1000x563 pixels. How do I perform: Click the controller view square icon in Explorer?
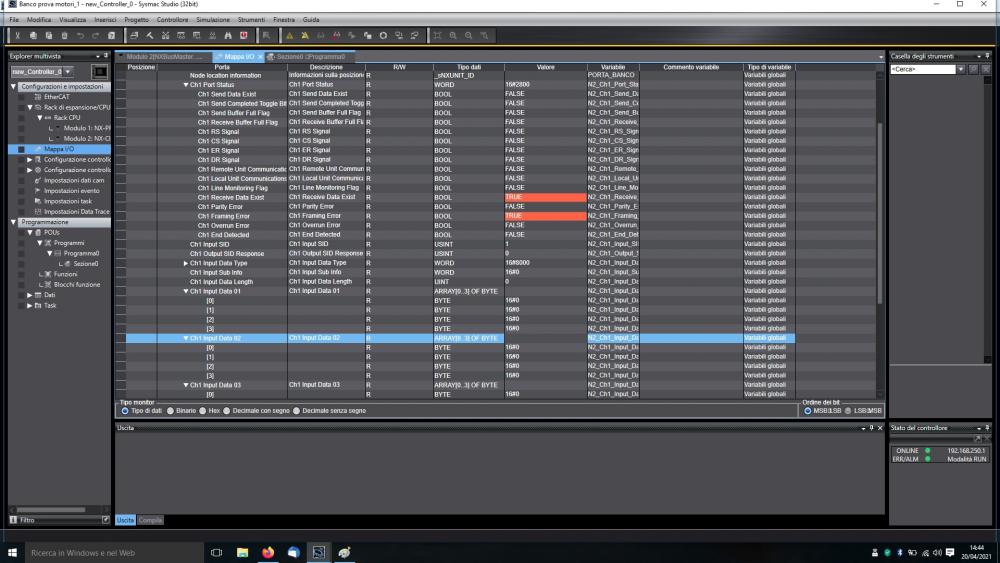pos(99,71)
